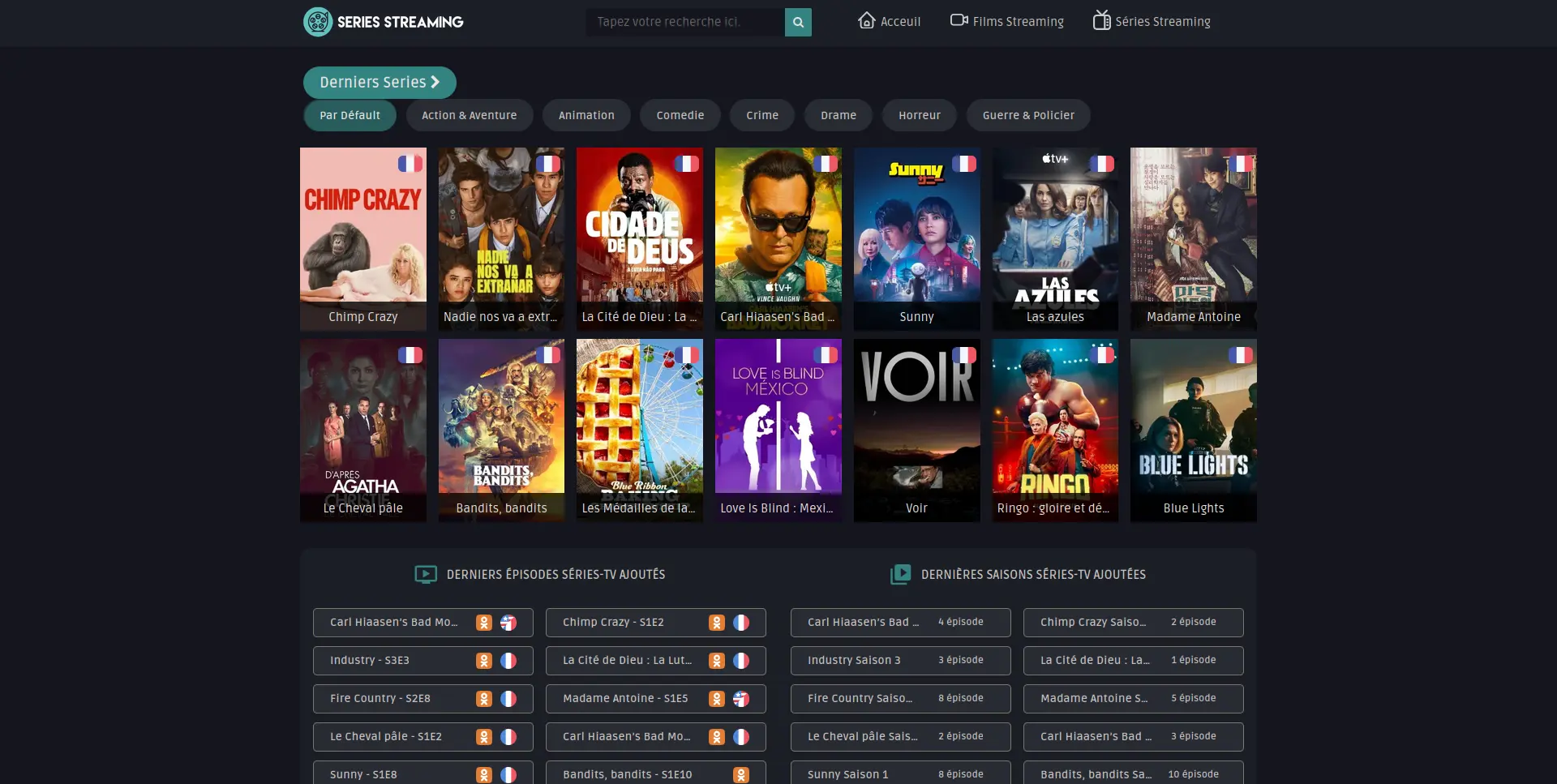Open Sunny Saison 1 season link
Image resolution: width=1557 pixels, height=784 pixels.
(901, 773)
